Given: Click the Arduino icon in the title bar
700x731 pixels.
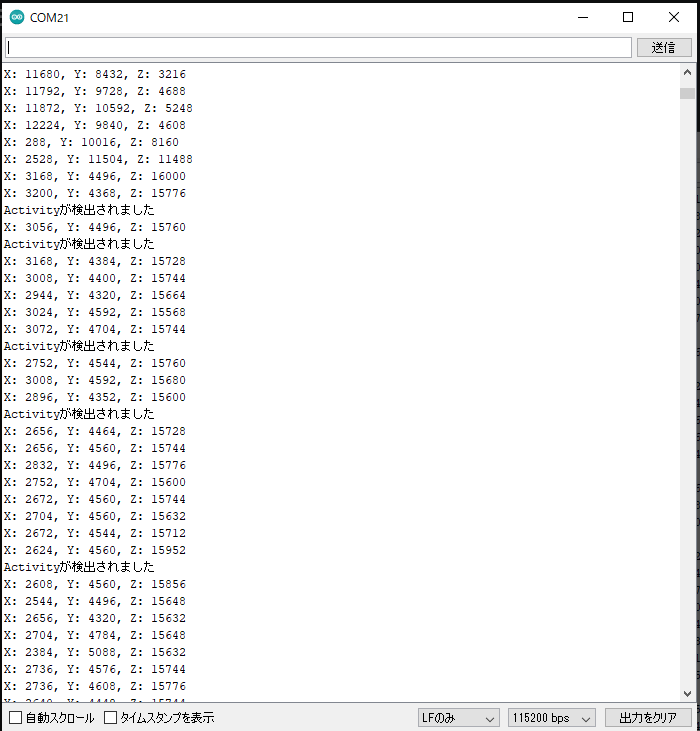Looking at the screenshot, I should (17, 18).
